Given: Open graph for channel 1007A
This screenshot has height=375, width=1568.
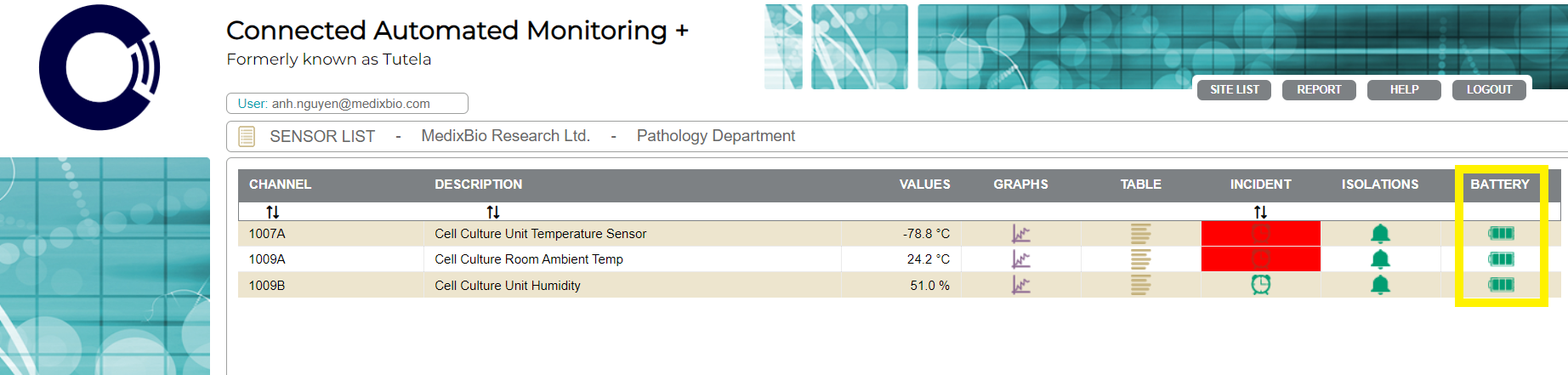Looking at the screenshot, I should click(x=1020, y=234).
